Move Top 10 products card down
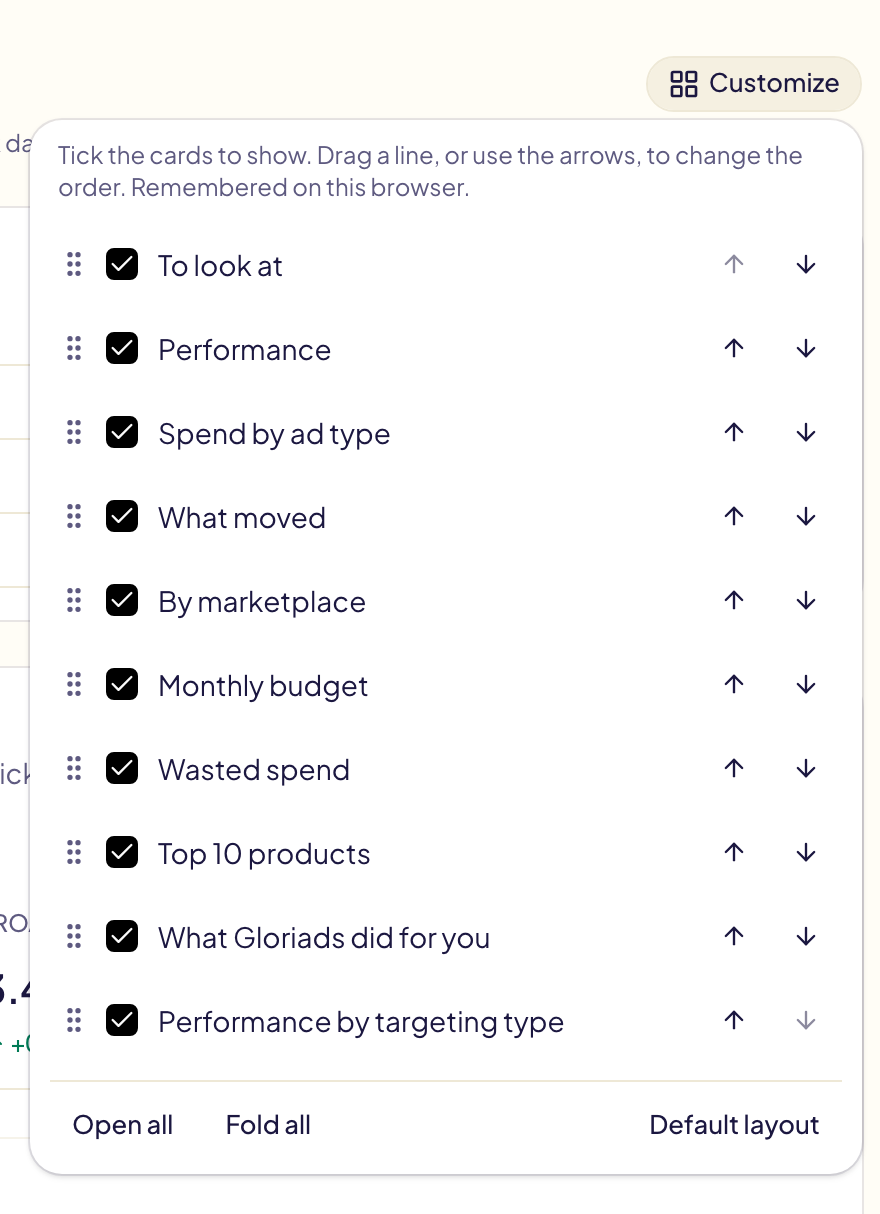Viewport: 880px width, 1214px height. (x=806, y=852)
